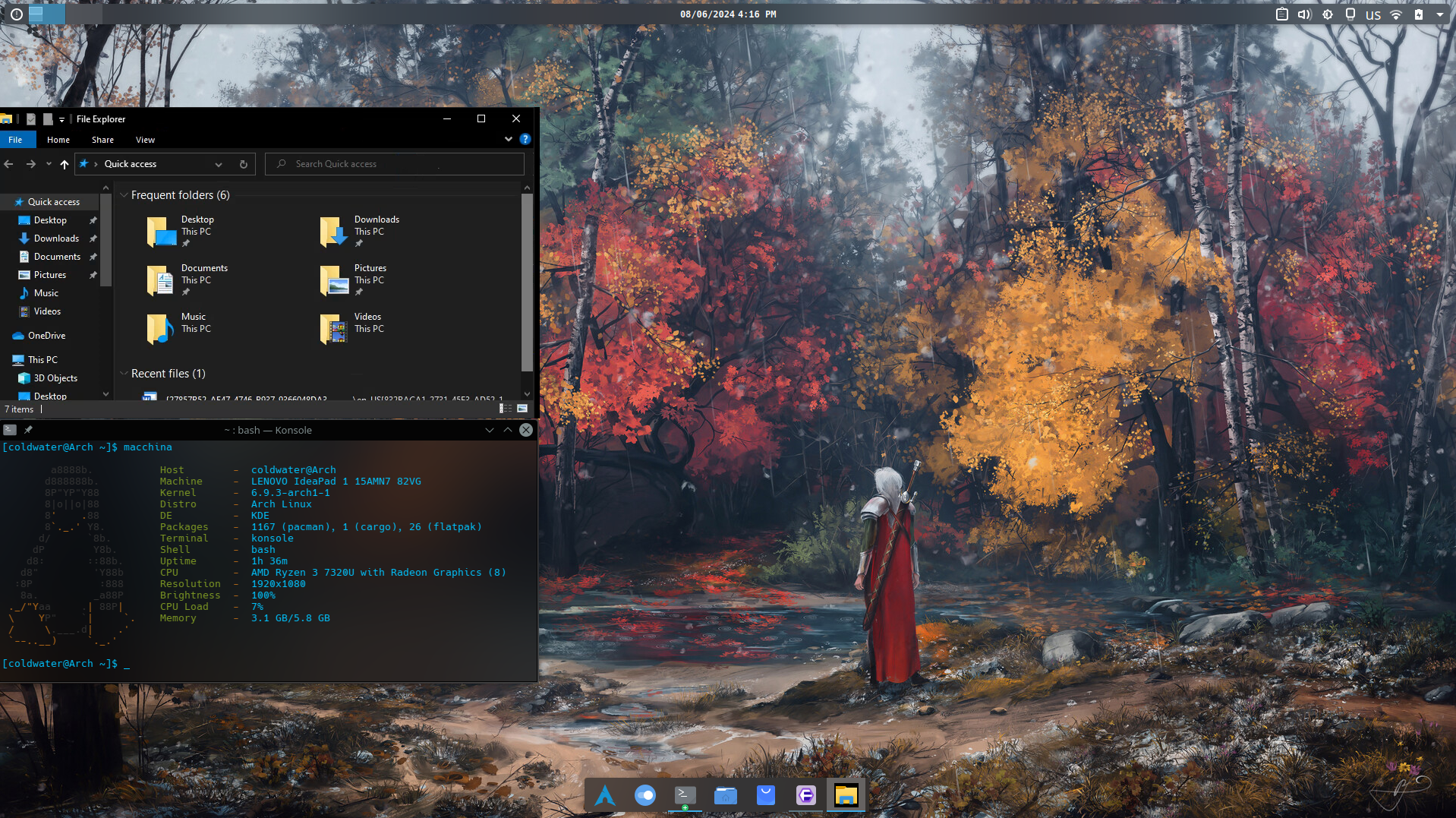Open the Home ribbon tab
Screen dimensions: 1456x818
coord(58,140)
